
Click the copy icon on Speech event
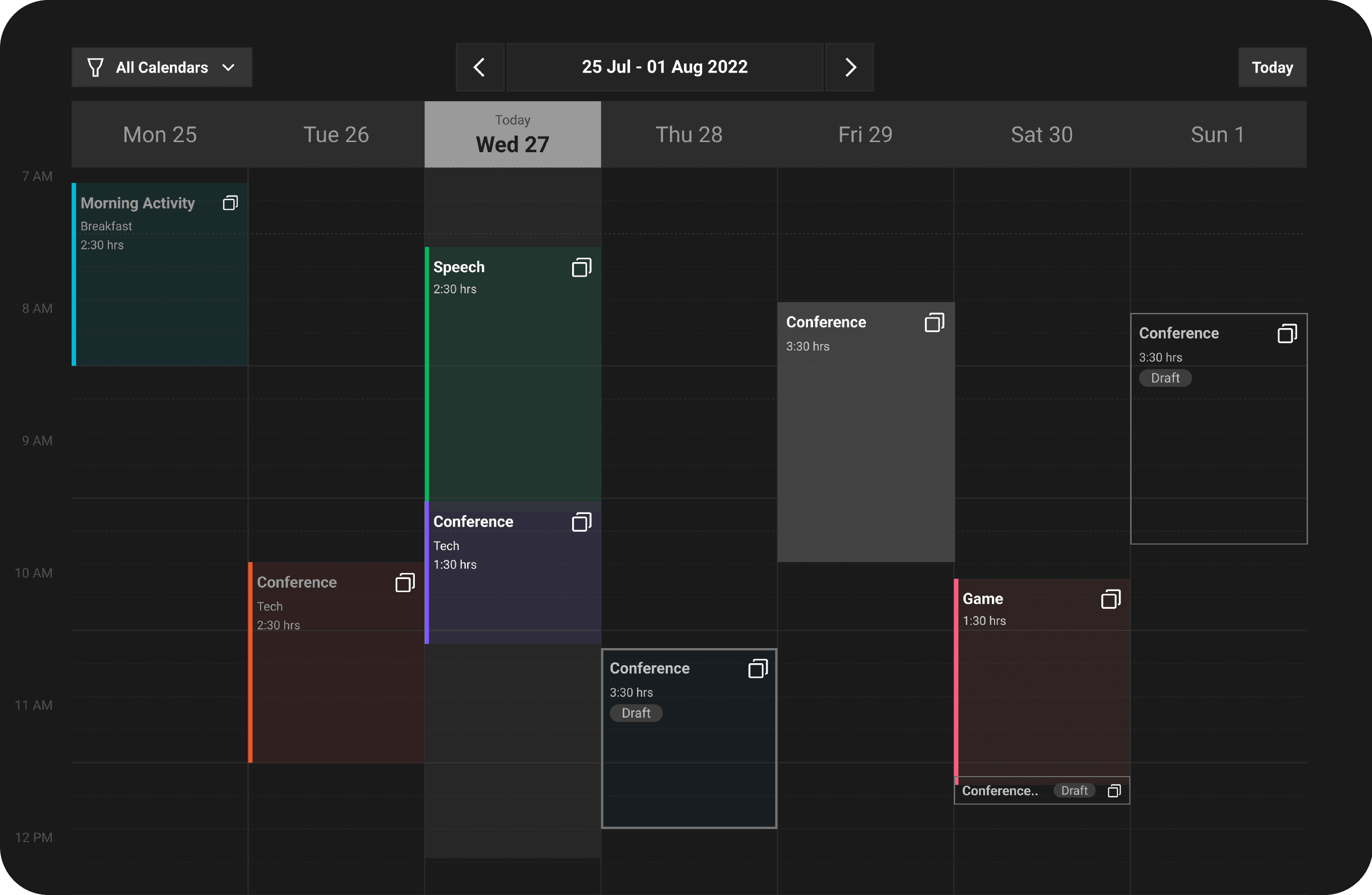tap(581, 268)
